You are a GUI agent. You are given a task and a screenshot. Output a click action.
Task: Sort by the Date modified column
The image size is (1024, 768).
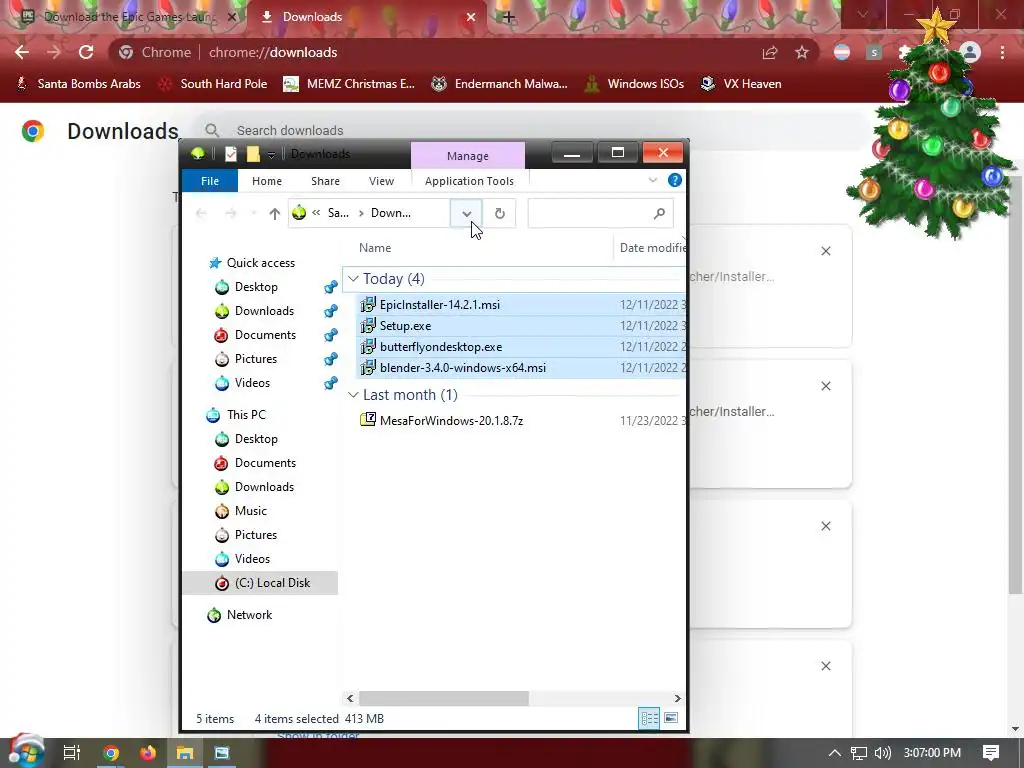coord(651,248)
